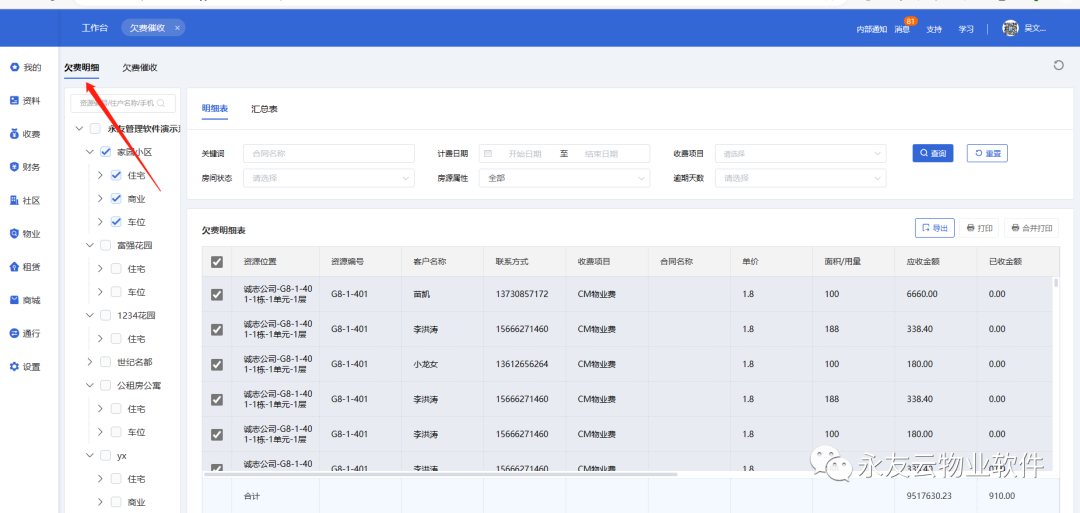
Task: Collapse the yx tree node
Action: point(90,455)
